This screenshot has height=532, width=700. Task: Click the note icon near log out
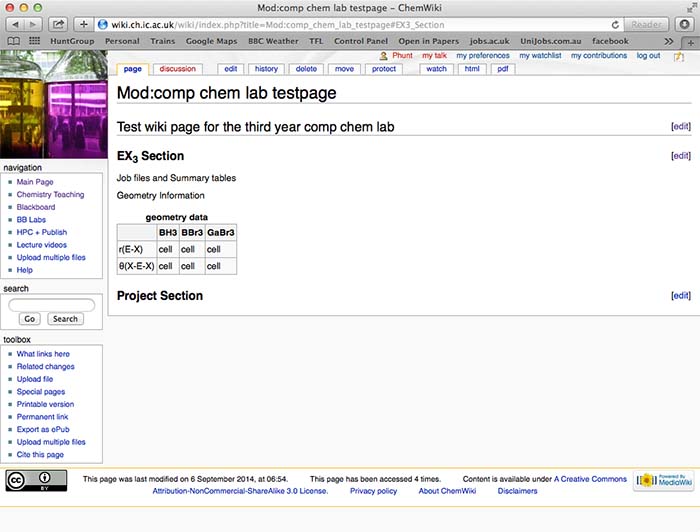tap(679, 56)
